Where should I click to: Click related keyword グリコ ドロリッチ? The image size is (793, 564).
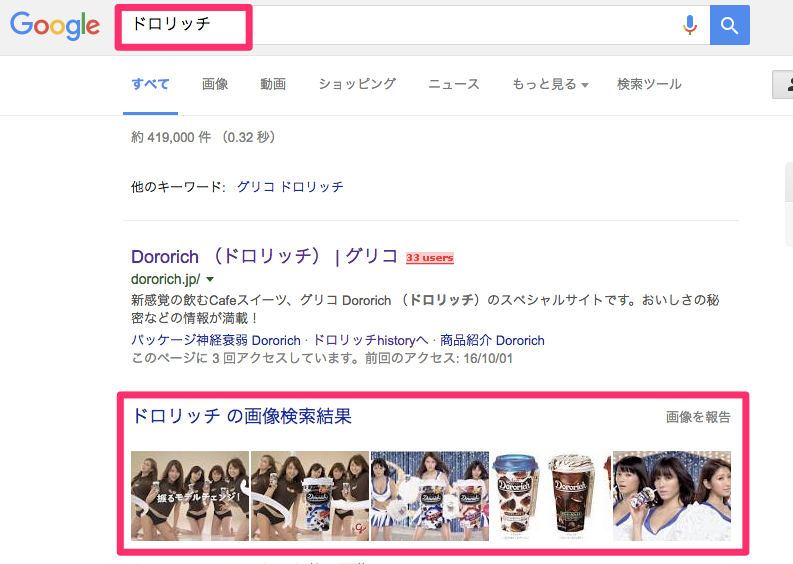(290, 187)
